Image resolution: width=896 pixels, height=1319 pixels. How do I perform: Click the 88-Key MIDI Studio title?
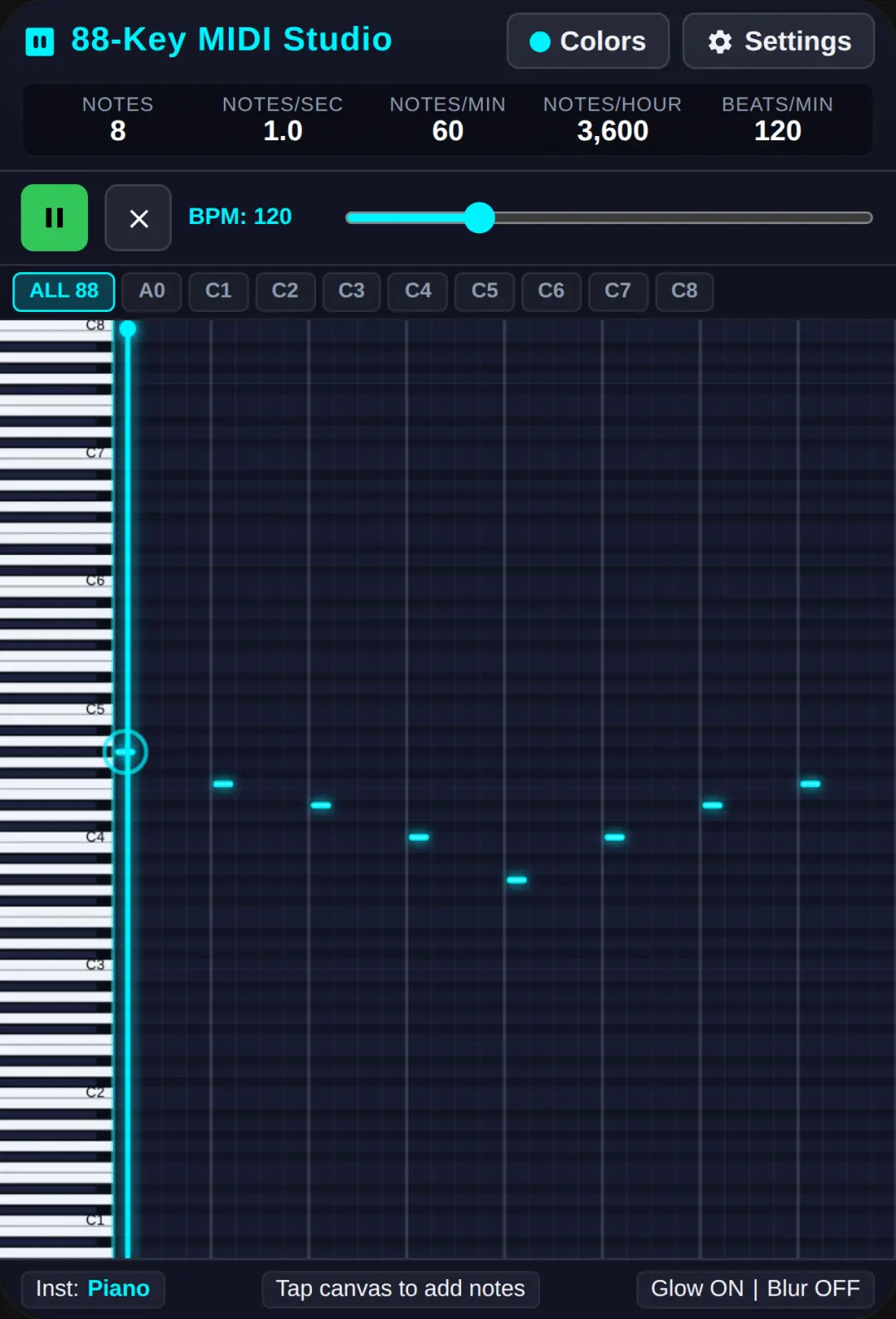(231, 39)
